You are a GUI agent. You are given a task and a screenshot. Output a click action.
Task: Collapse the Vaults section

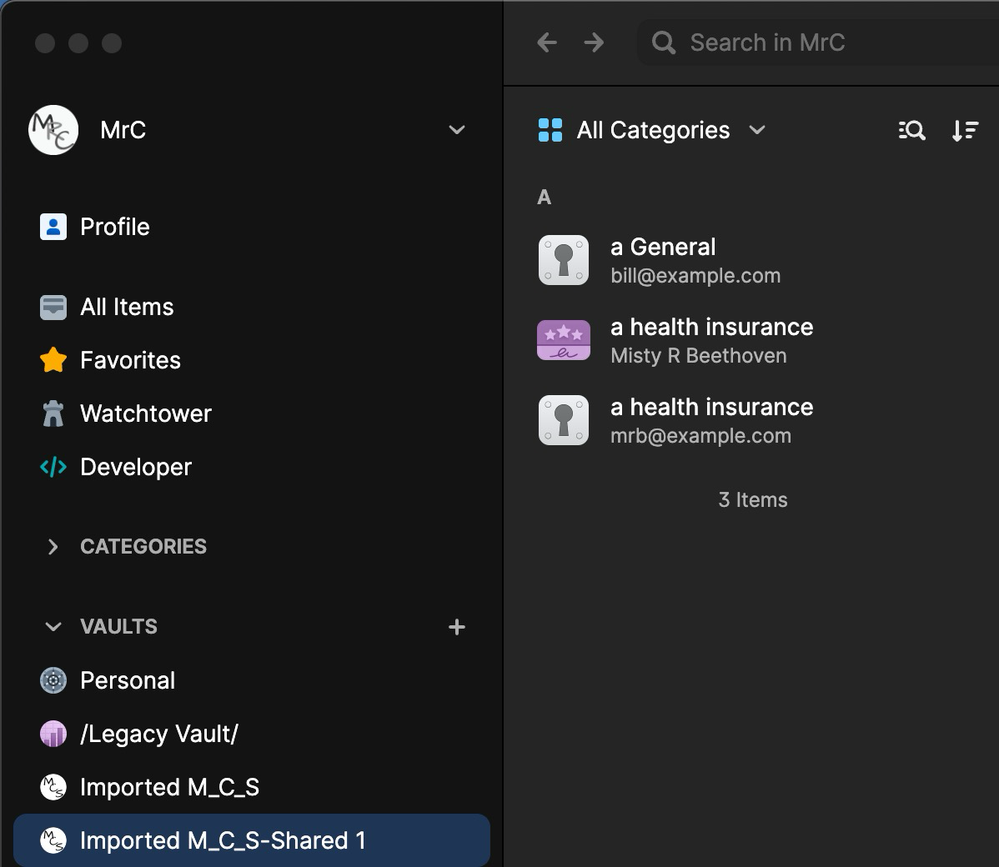click(x=53, y=627)
